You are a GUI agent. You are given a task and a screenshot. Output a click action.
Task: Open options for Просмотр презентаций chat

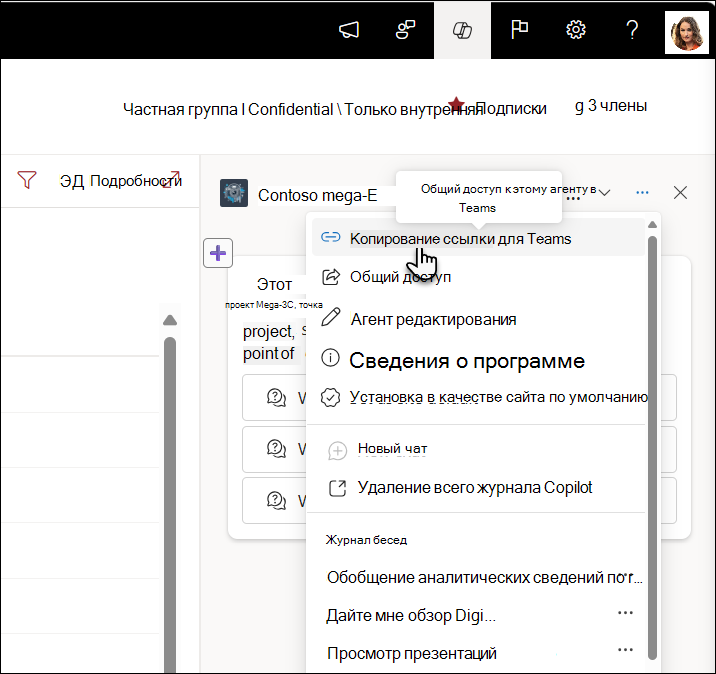coord(625,650)
